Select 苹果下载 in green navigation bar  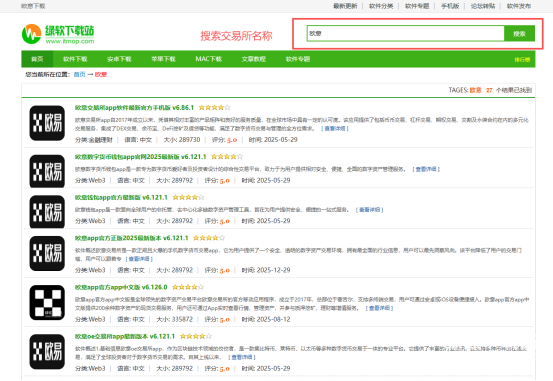pos(163,59)
